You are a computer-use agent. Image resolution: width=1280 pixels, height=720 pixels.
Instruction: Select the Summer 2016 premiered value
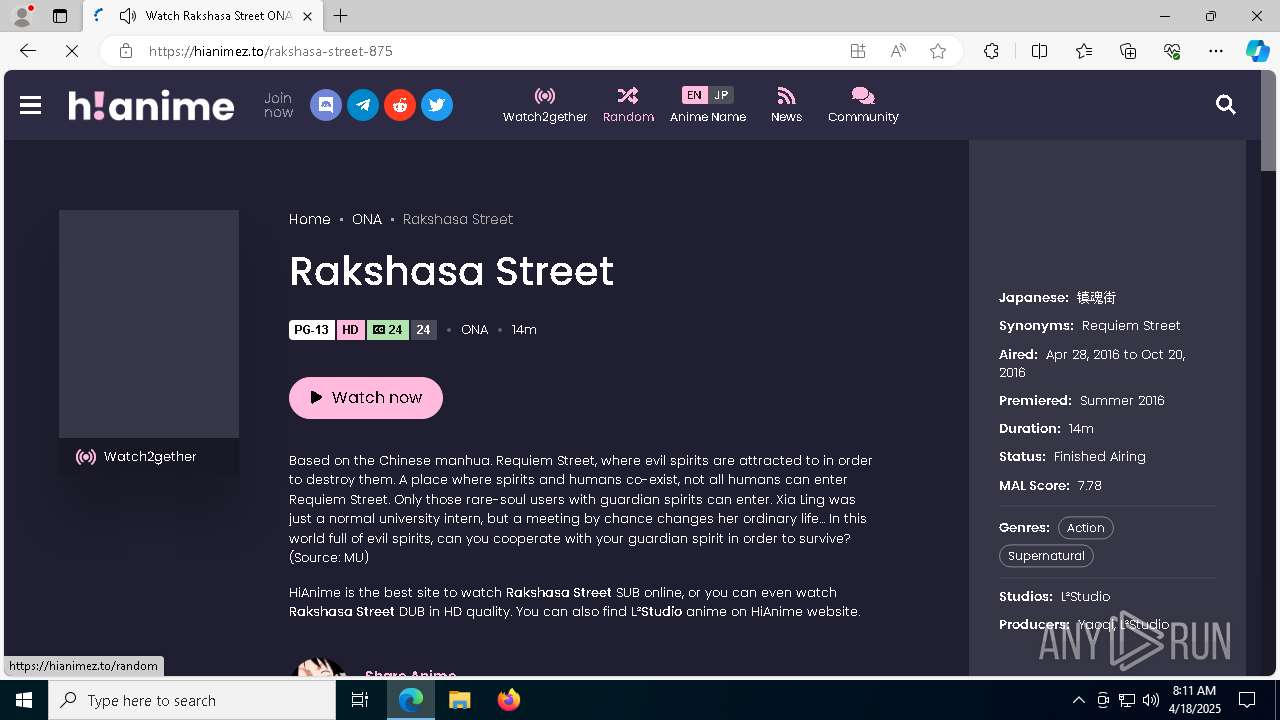[1122, 401]
